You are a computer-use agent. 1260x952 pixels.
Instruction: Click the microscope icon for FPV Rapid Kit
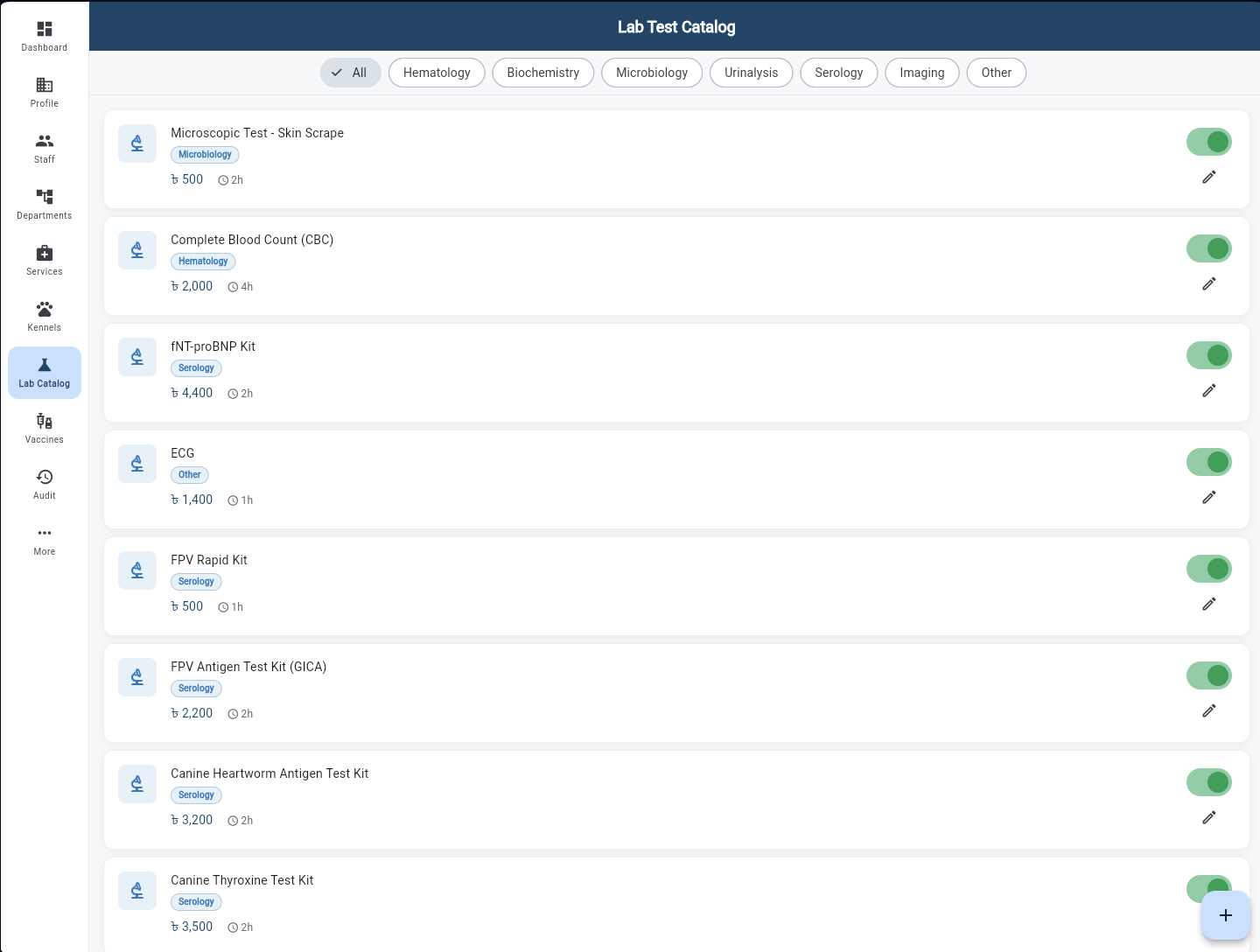pyautogui.click(x=137, y=570)
